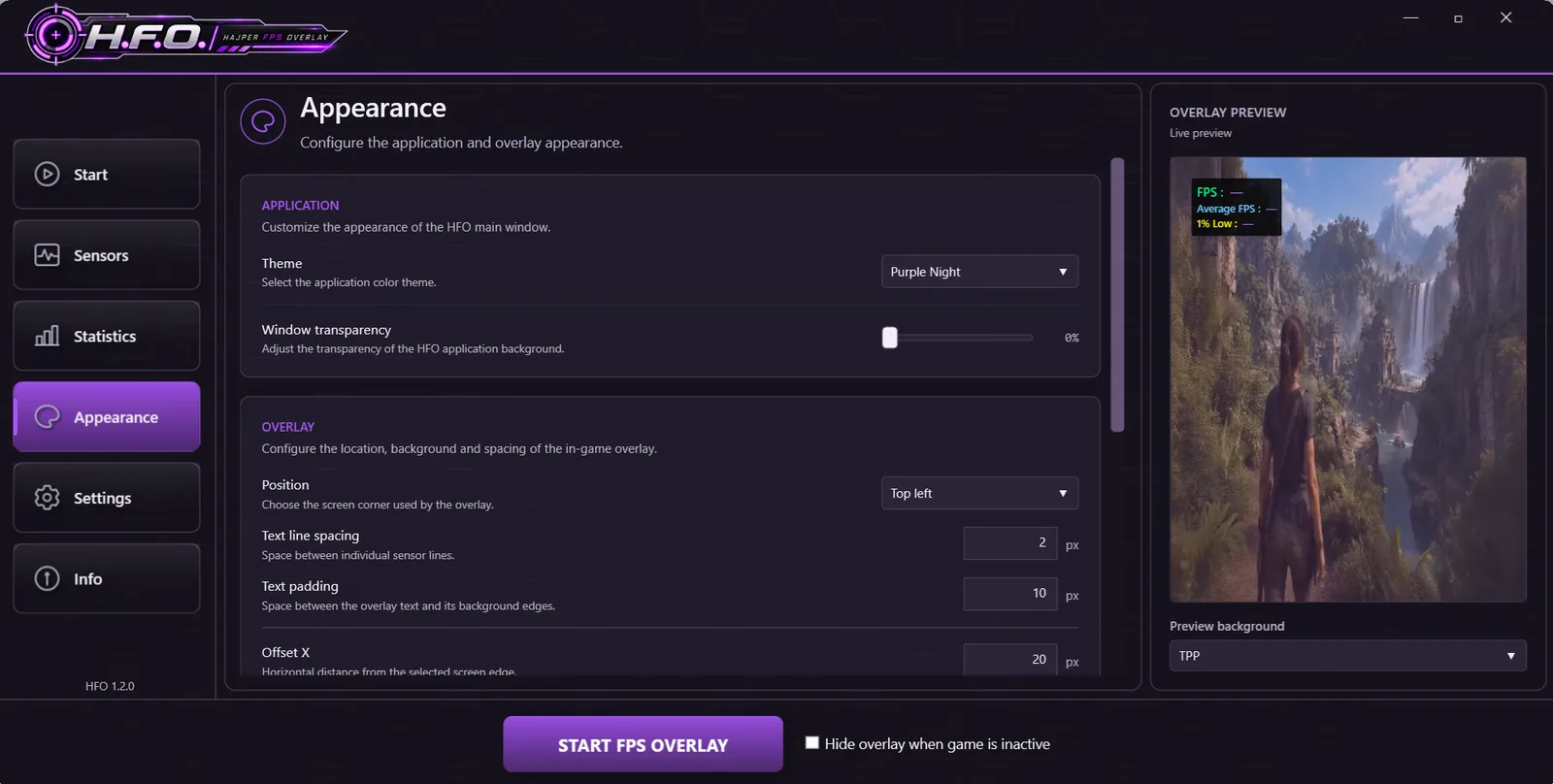Click the Appearance palette icon in sidebar
This screenshot has height=784, width=1553.
click(47, 417)
